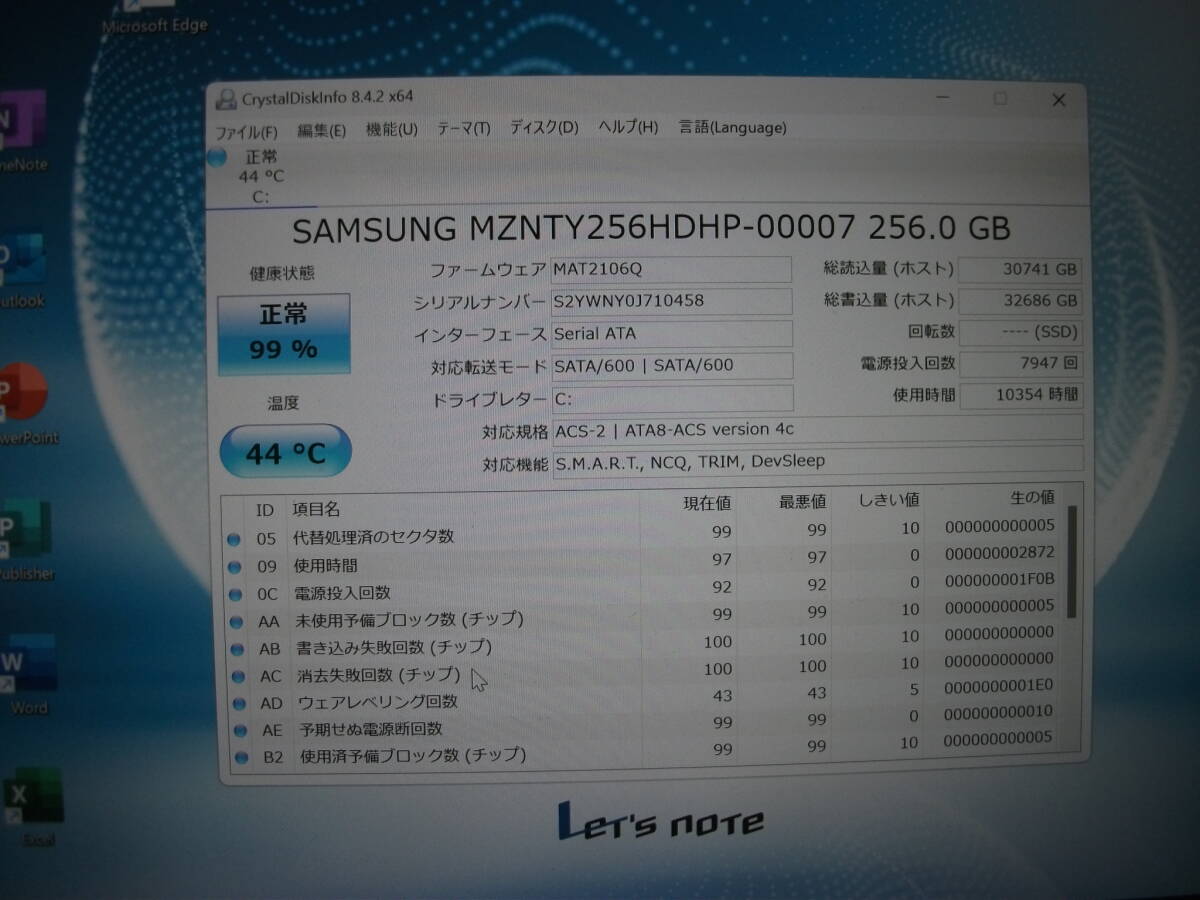Click status dot for attribute AE
Image resolution: width=1200 pixels, height=900 pixels.
coord(241,731)
